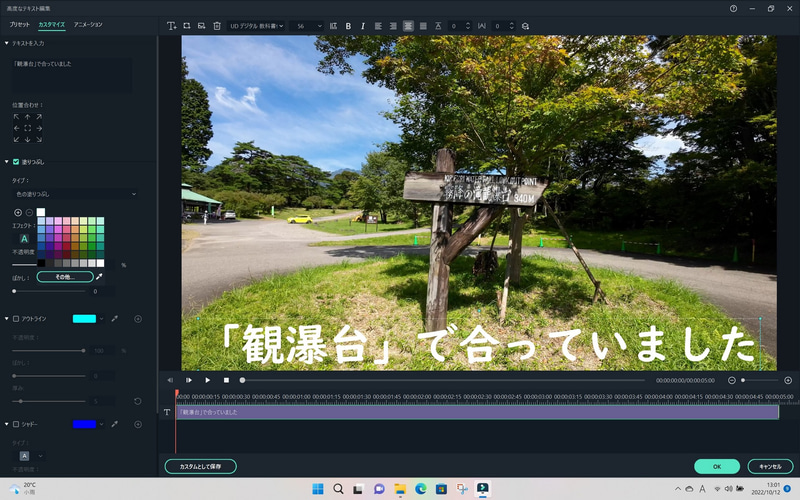Enable the アウトライン outline checkbox
This screenshot has height=500, width=800.
(x=16, y=319)
